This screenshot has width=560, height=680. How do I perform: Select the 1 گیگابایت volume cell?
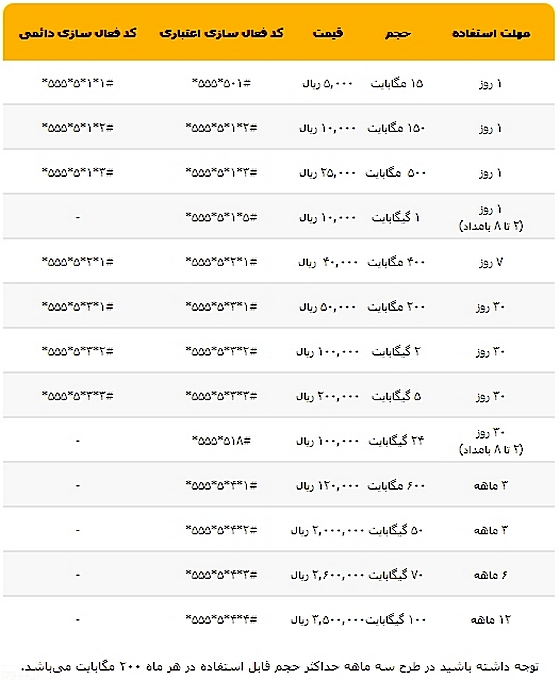click(396, 217)
